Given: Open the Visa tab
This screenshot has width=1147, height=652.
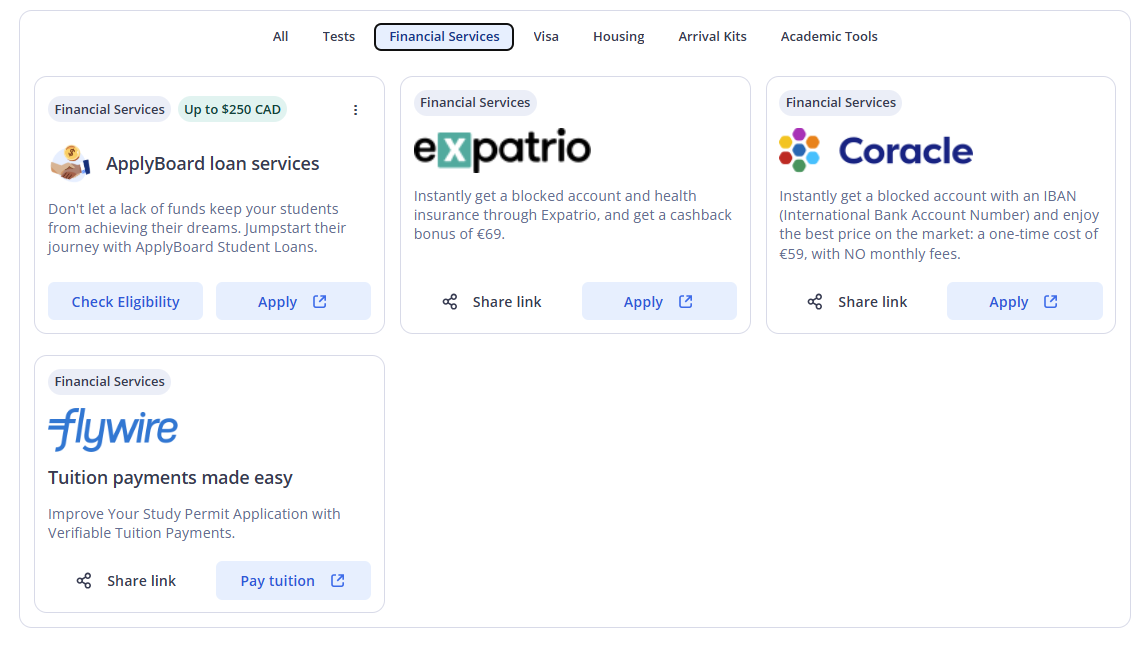Looking at the screenshot, I should (546, 37).
